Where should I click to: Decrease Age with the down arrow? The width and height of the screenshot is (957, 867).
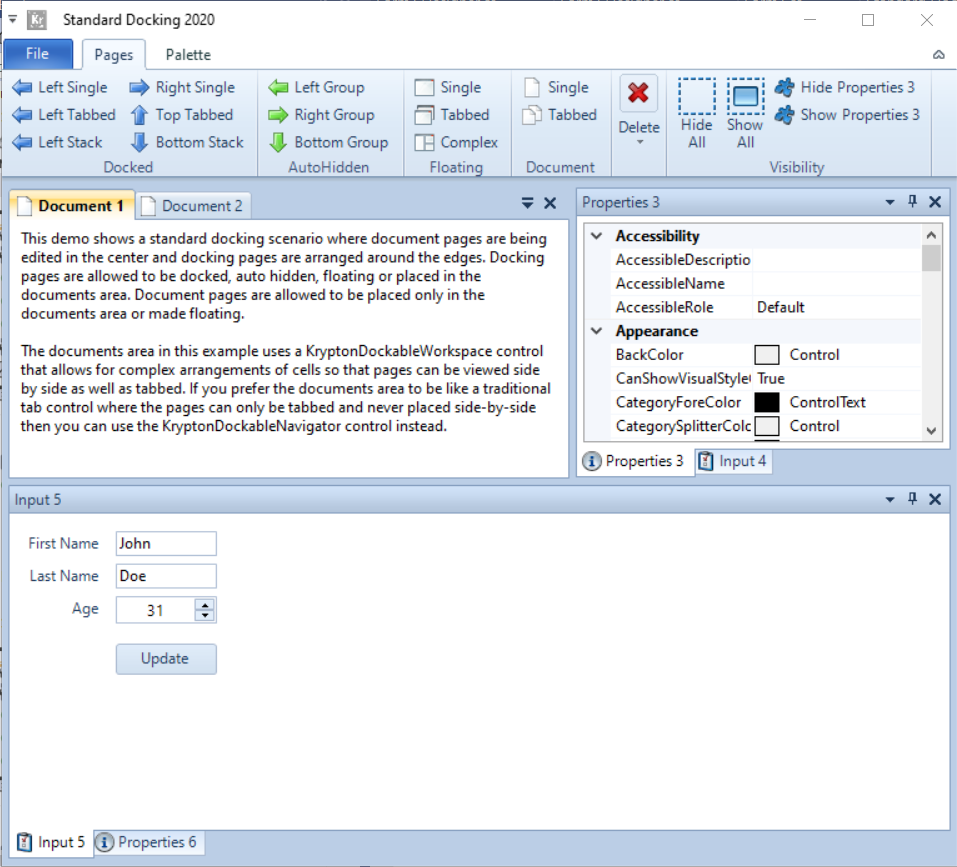205,616
